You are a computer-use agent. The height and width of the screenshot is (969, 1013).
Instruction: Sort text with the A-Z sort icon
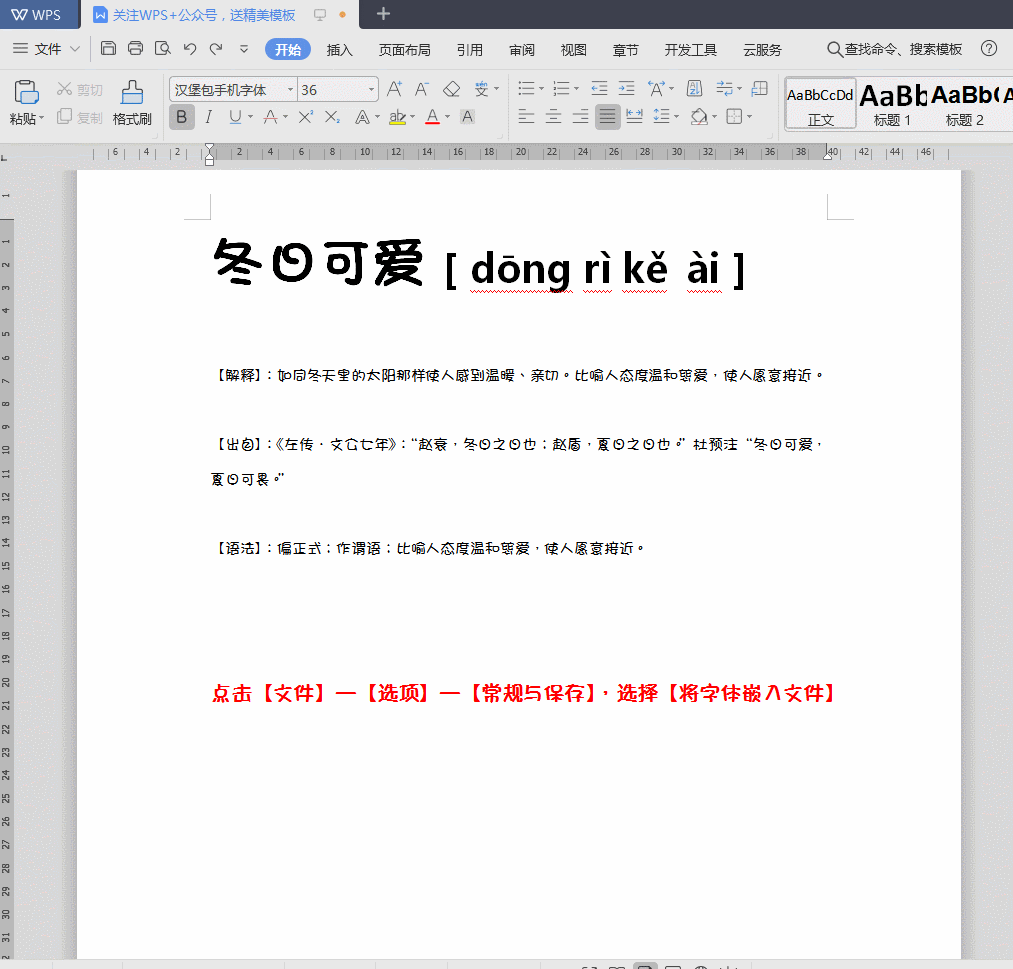(x=694, y=89)
